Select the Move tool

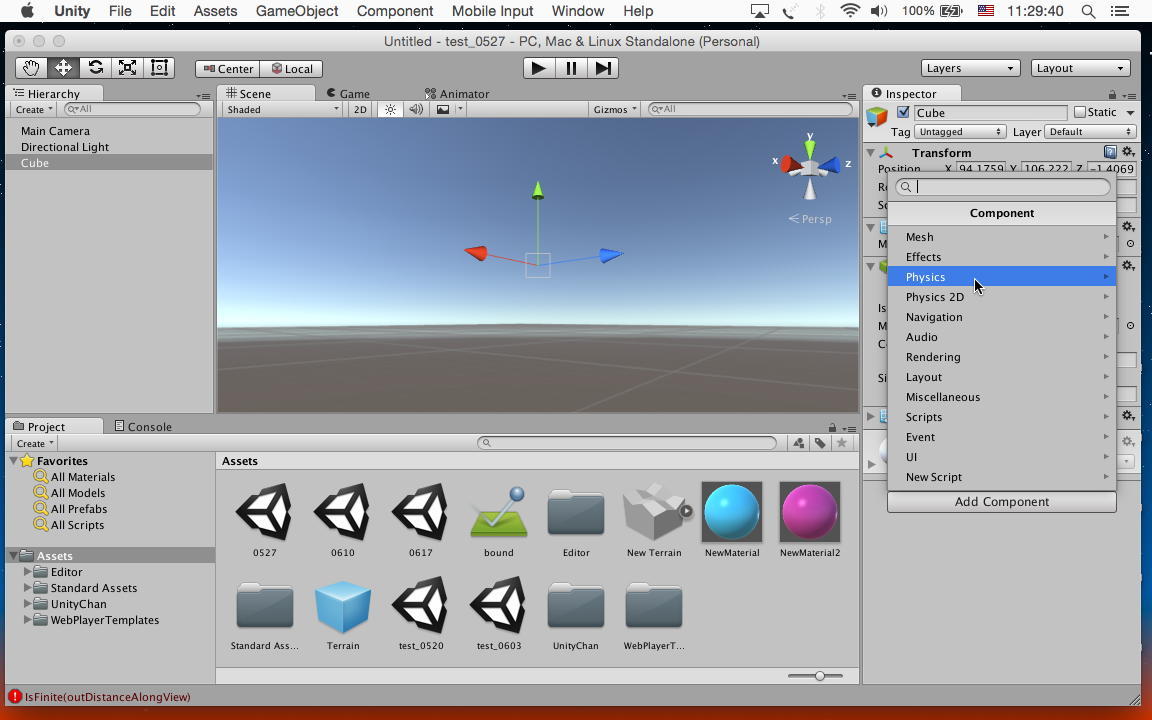[x=63, y=68]
